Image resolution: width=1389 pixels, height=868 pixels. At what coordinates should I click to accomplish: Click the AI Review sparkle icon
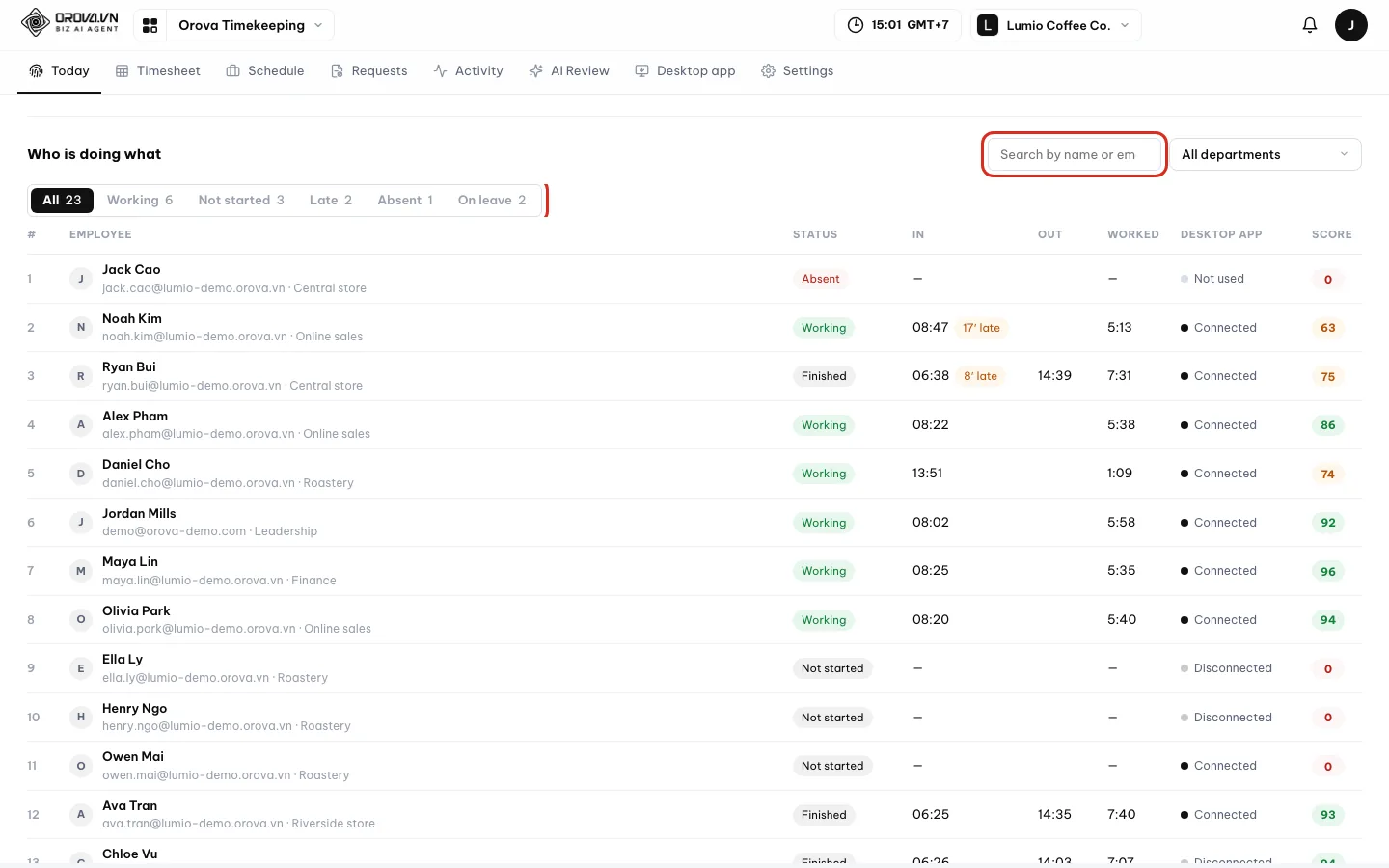click(536, 70)
